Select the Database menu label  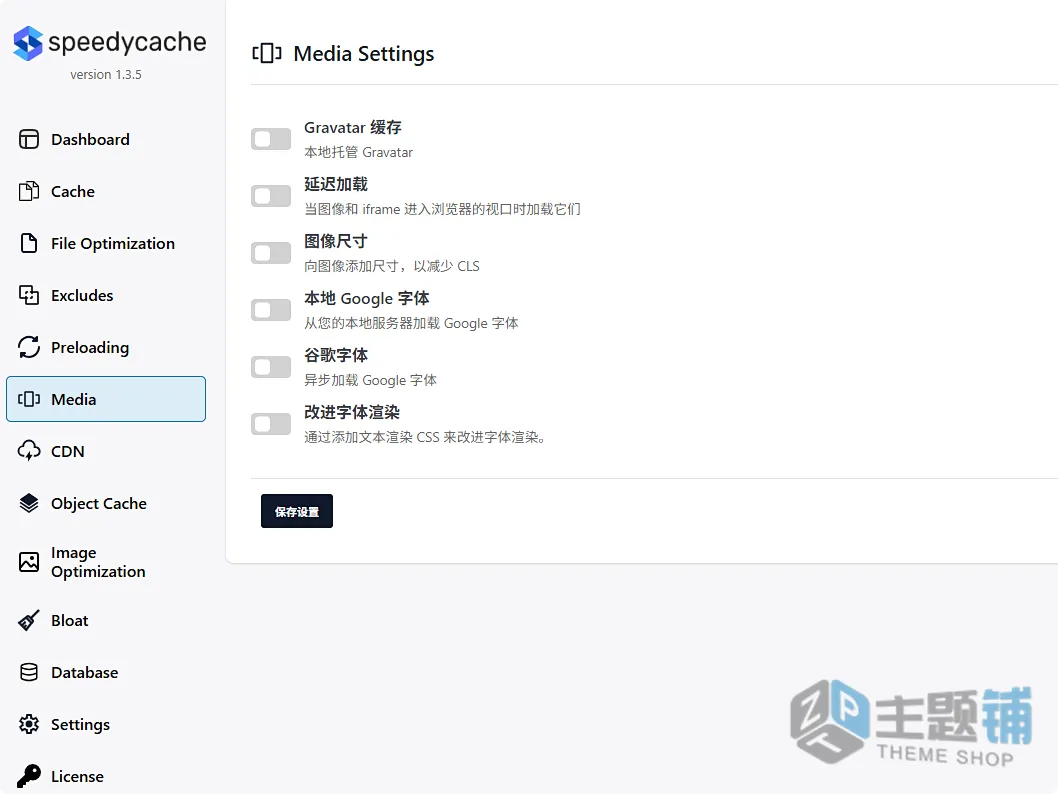84,672
